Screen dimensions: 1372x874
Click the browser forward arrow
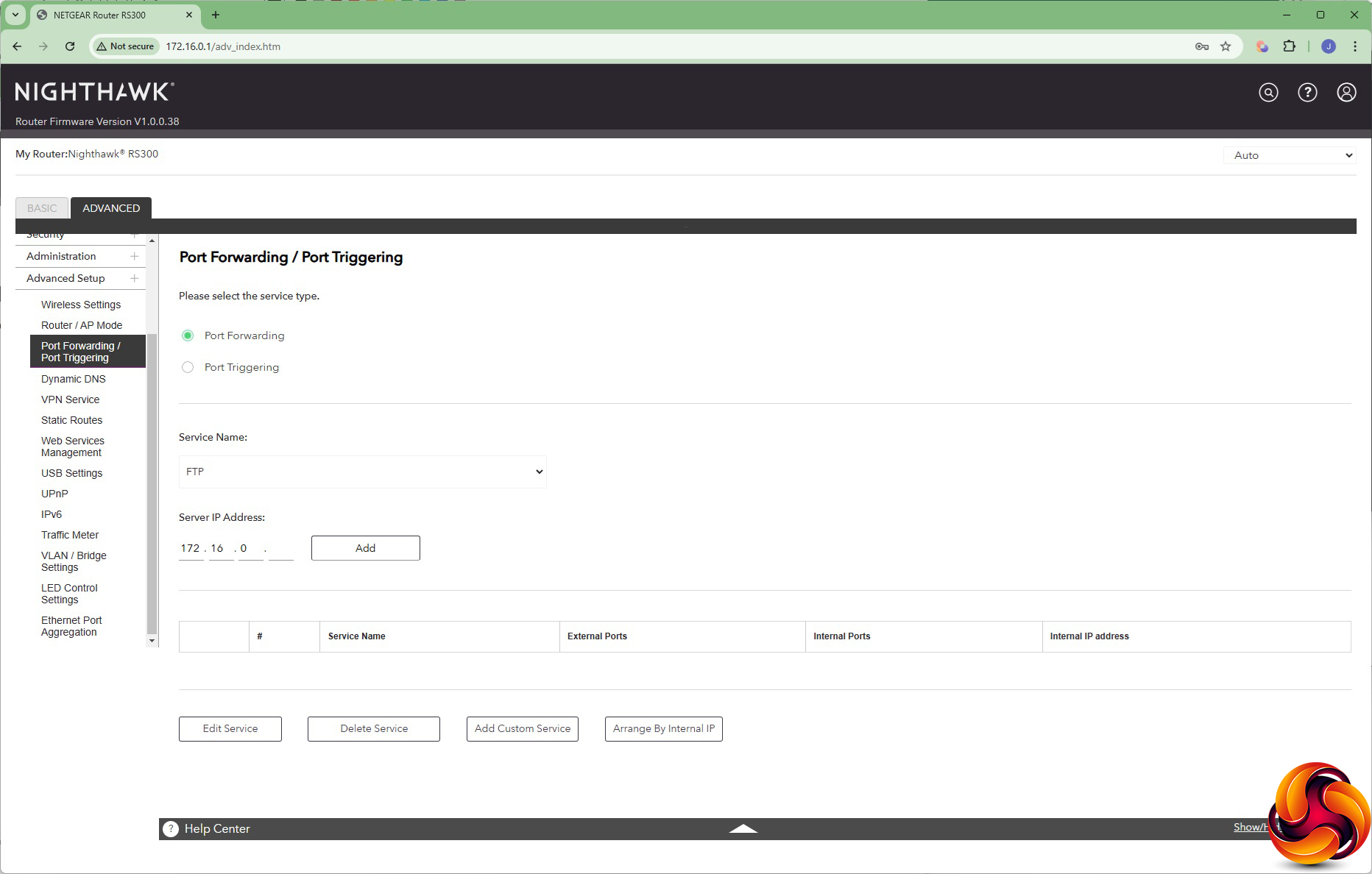(x=43, y=46)
